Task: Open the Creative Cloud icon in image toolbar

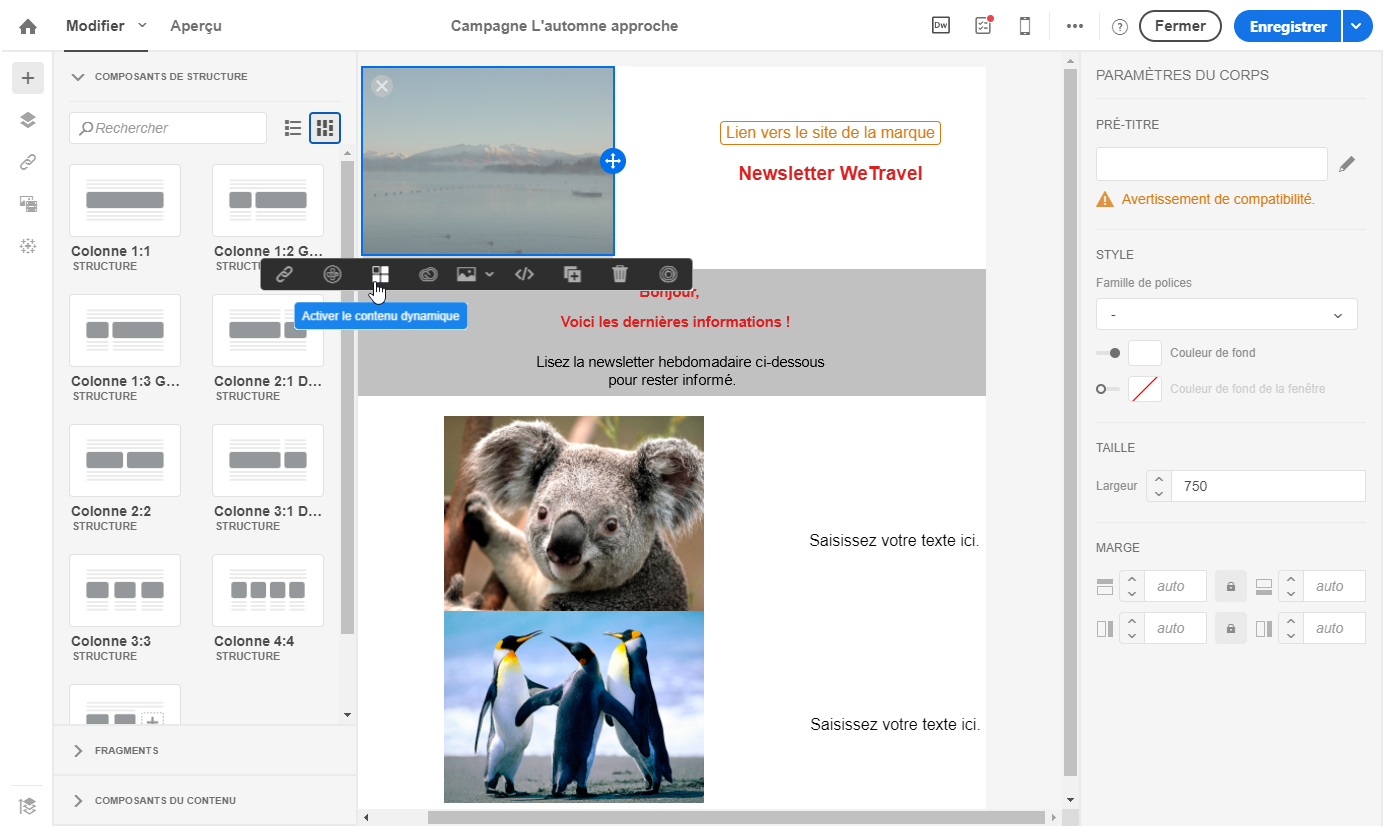Action: (428, 274)
